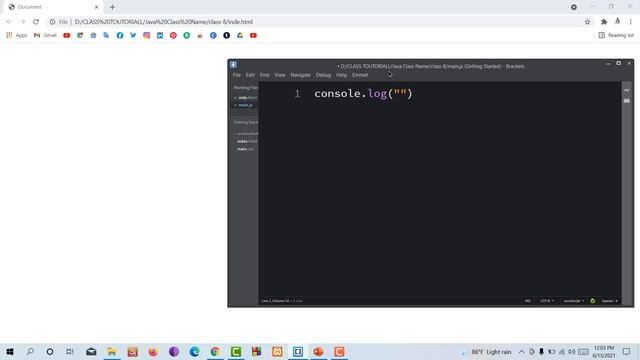
Task: Click the Chrome back button
Action: (9, 22)
